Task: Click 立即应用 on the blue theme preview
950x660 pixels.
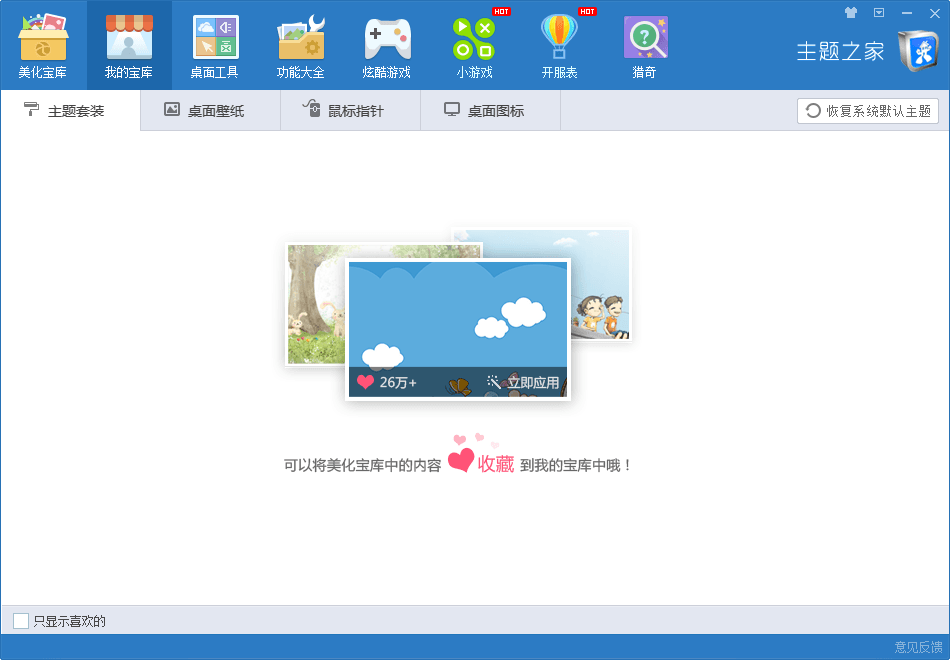Action: click(523, 382)
